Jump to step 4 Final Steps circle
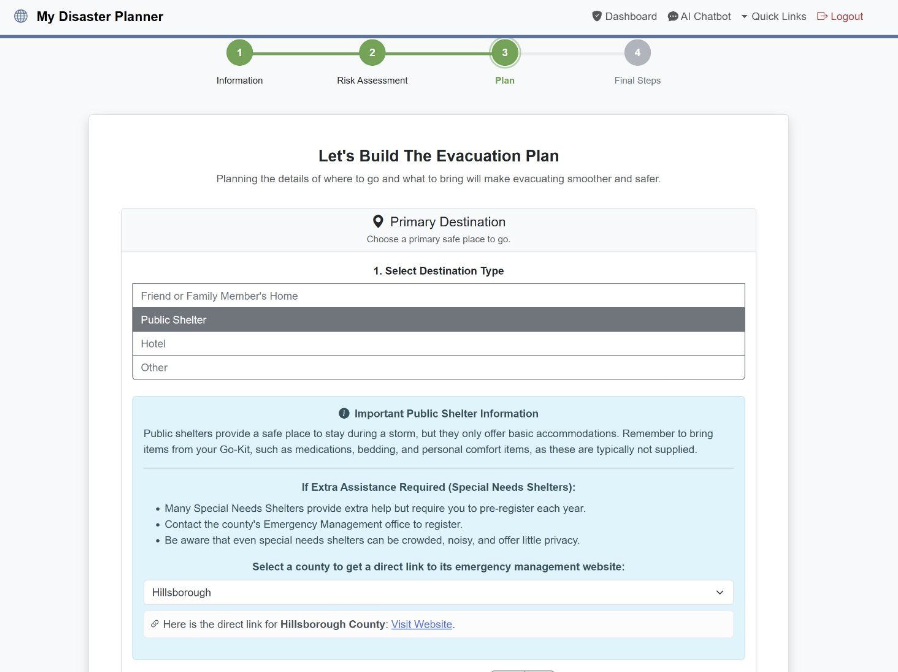The width and height of the screenshot is (898, 672). (x=637, y=53)
